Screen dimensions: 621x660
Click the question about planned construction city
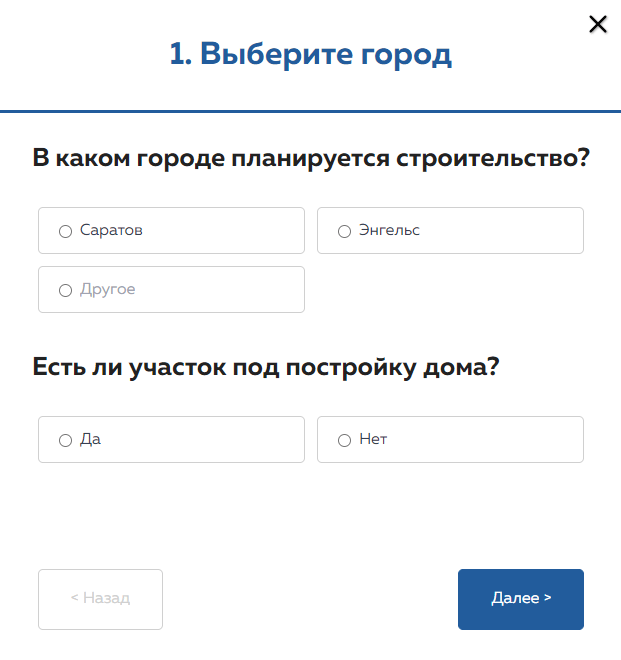310,158
